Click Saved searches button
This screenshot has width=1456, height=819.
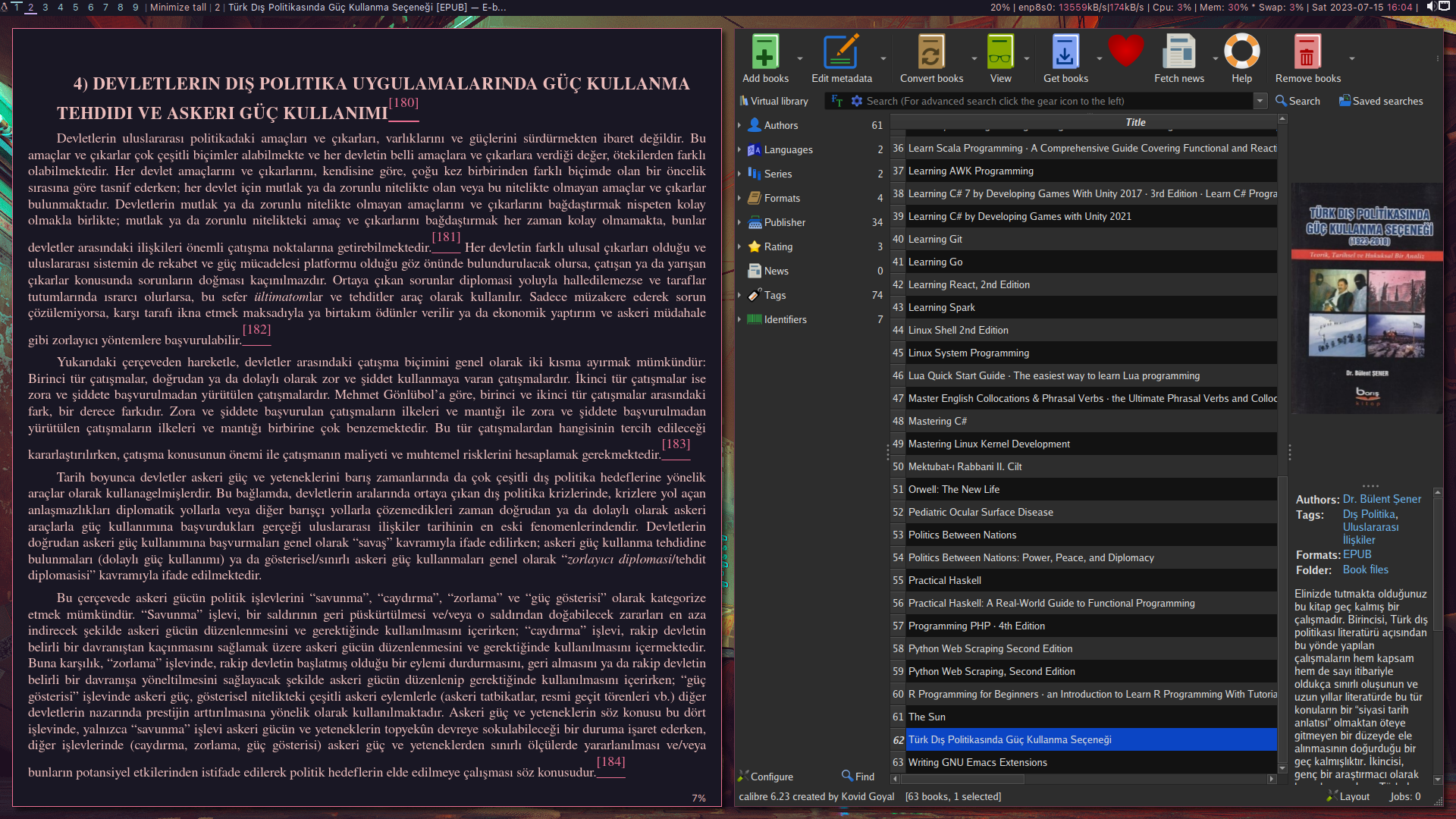click(x=1380, y=101)
